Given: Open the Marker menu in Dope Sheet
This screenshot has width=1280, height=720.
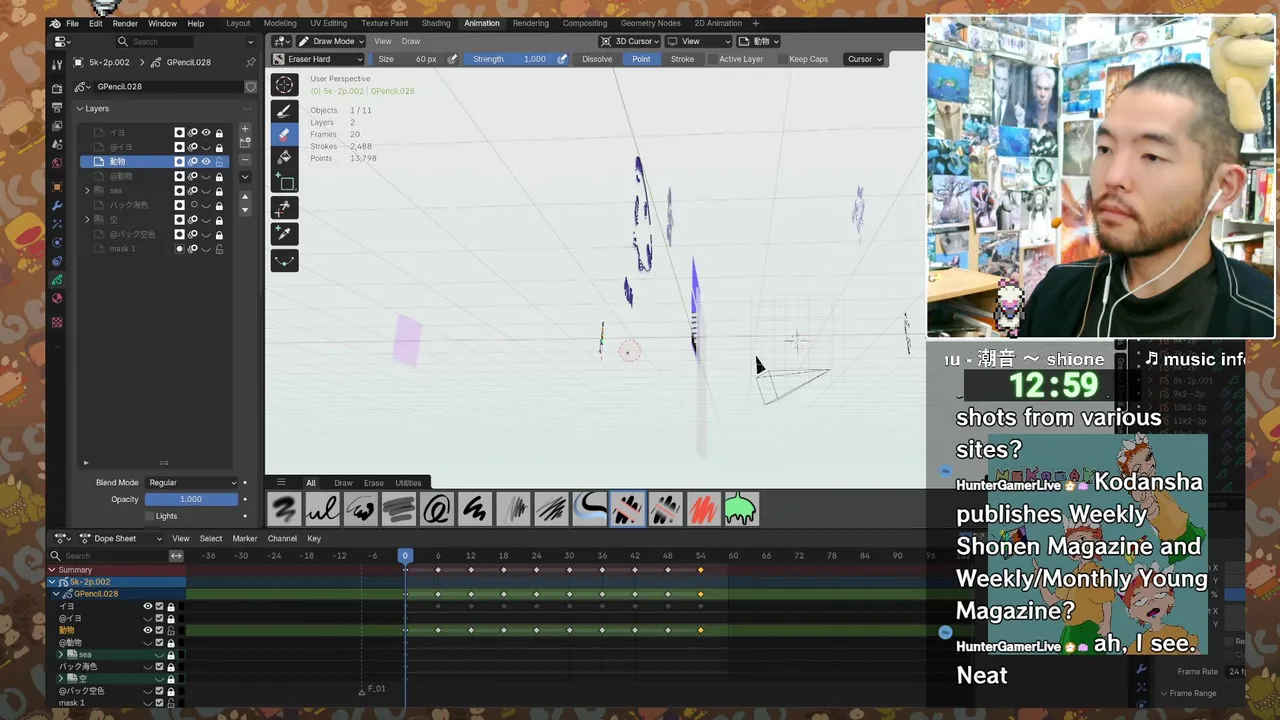Looking at the screenshot, I should click(x=245, y=538).
